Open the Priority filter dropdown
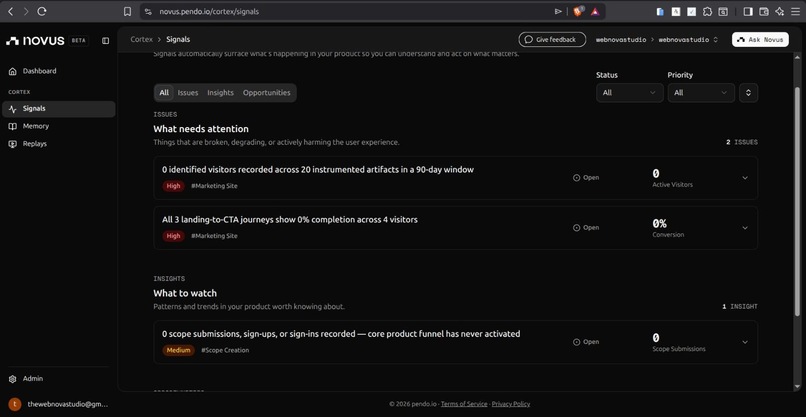 pyautogui.click(x=701, y=93)
